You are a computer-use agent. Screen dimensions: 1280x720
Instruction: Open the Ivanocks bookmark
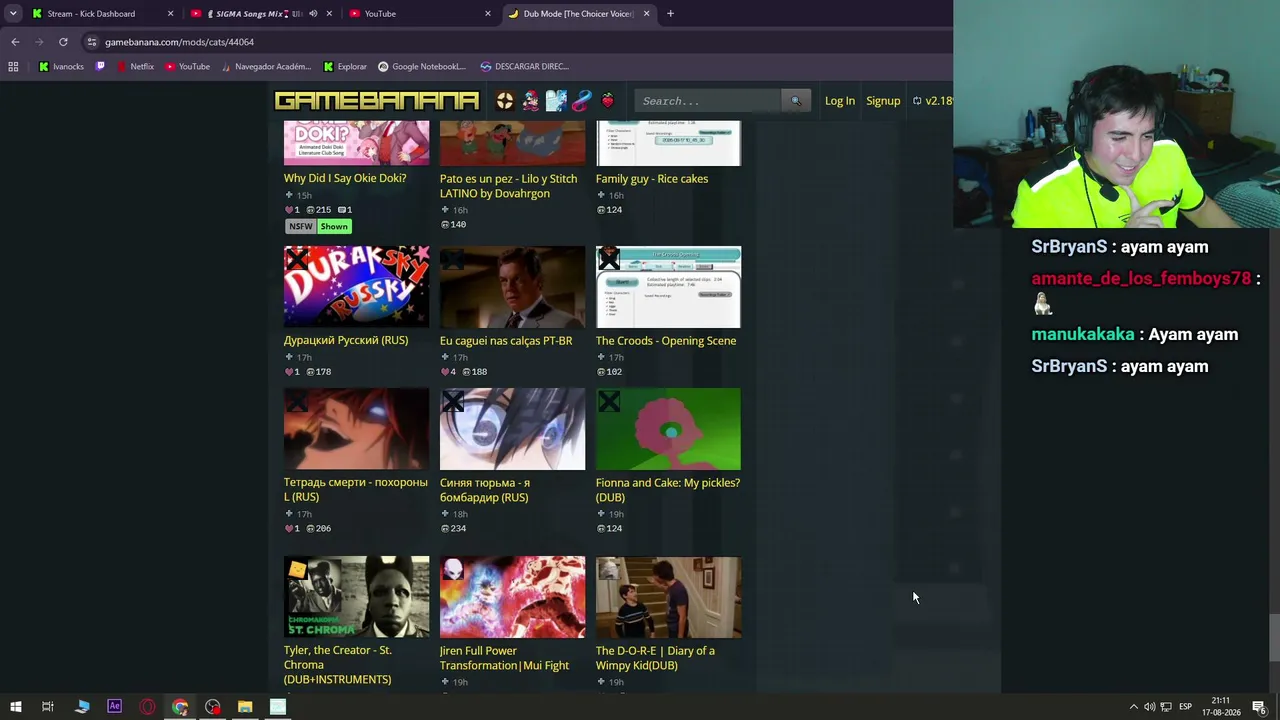pos(62,67)
